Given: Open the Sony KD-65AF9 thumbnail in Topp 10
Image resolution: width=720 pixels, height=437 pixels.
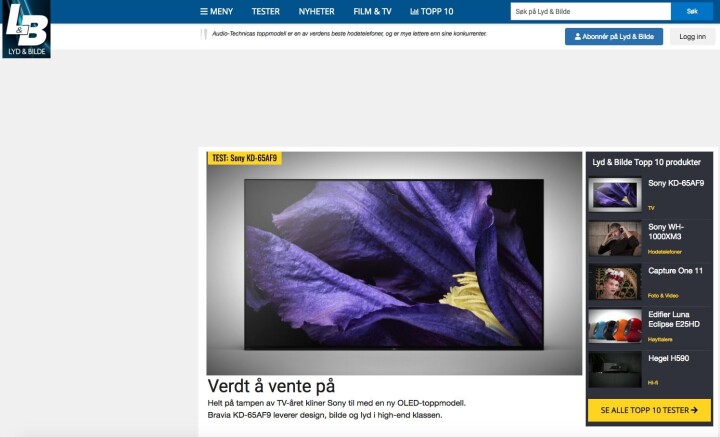Looking at the screenshot, I should [615, 194].
